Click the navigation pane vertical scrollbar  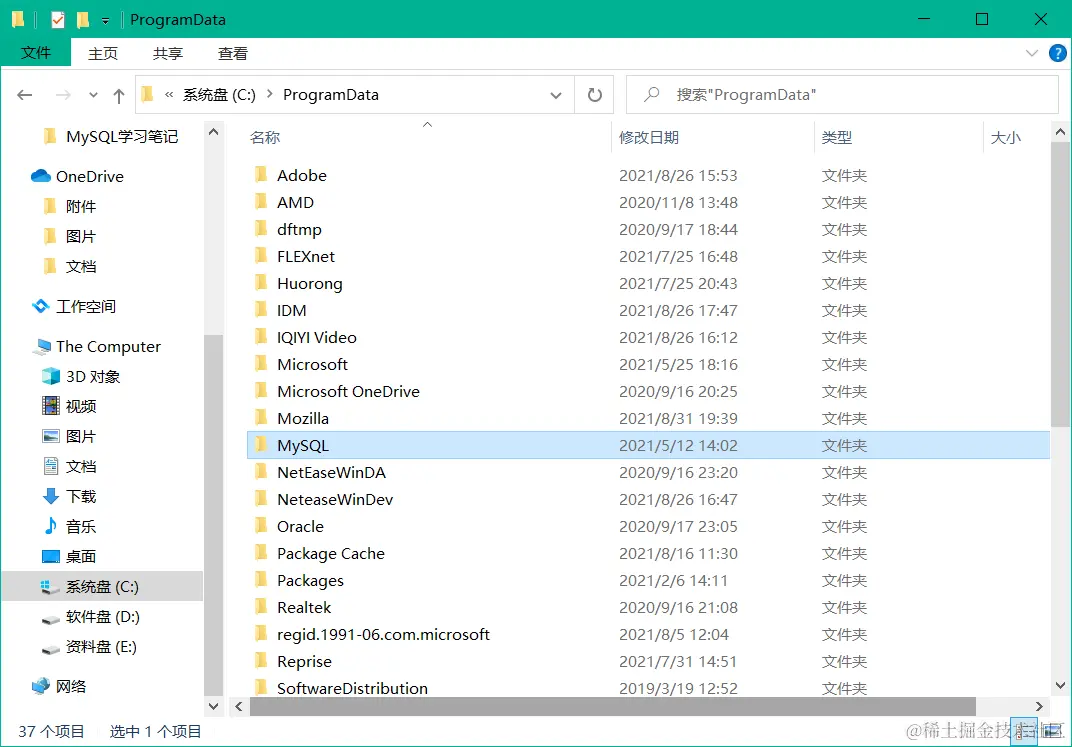click(213, 513)
